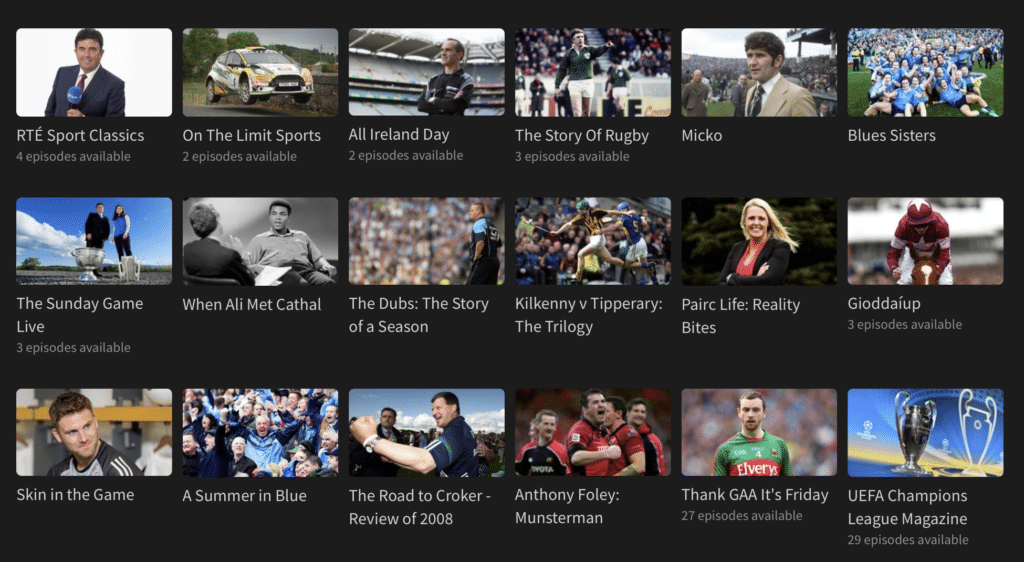Open The Story Of Rugby thumbnail

tap(593, 72)
